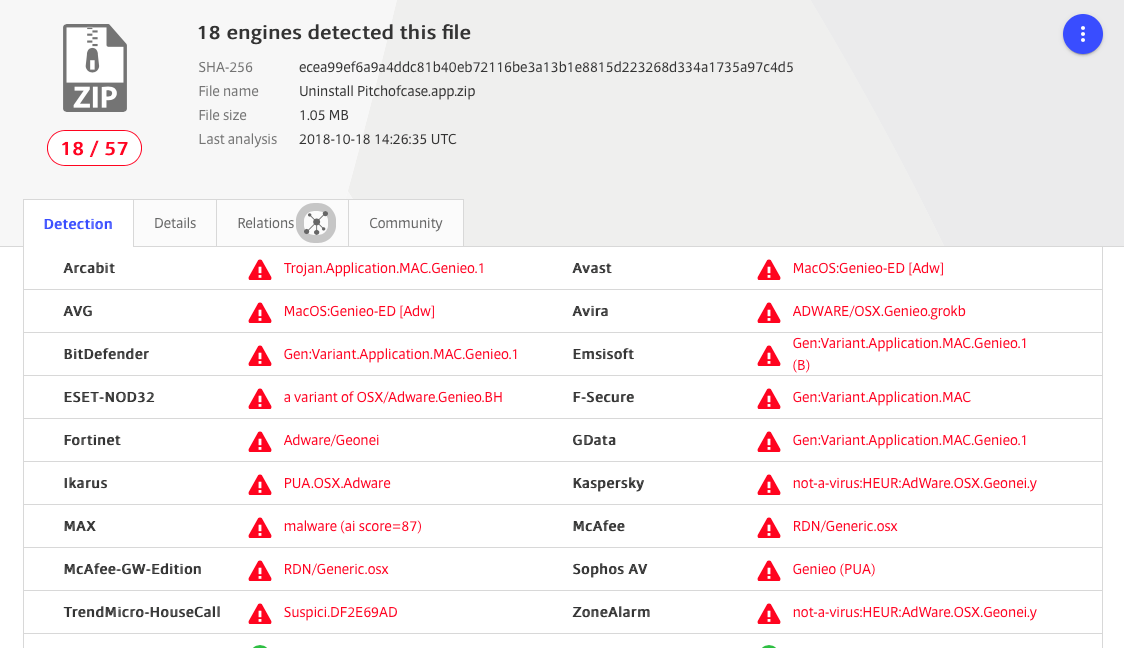The image size is (1124, 648).
Task: Click the SHA-256 hash value
Action: click(x=546, y=67)
